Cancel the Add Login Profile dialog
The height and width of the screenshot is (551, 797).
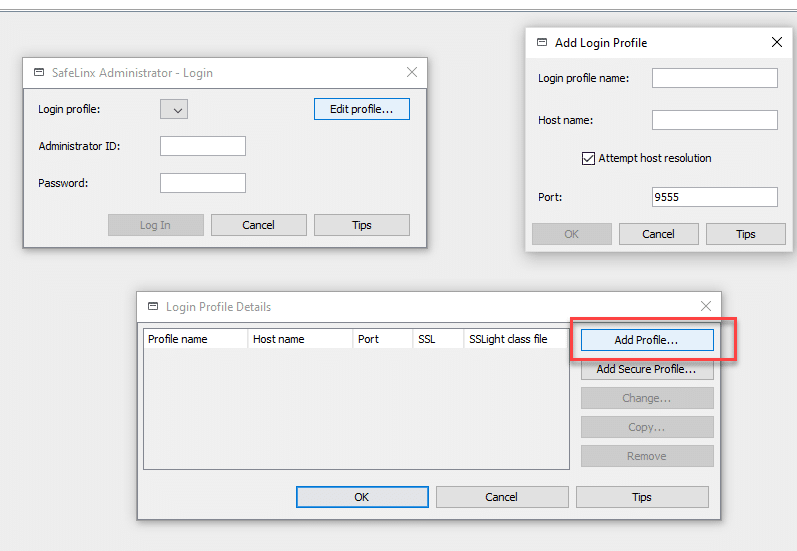(658, 234)
